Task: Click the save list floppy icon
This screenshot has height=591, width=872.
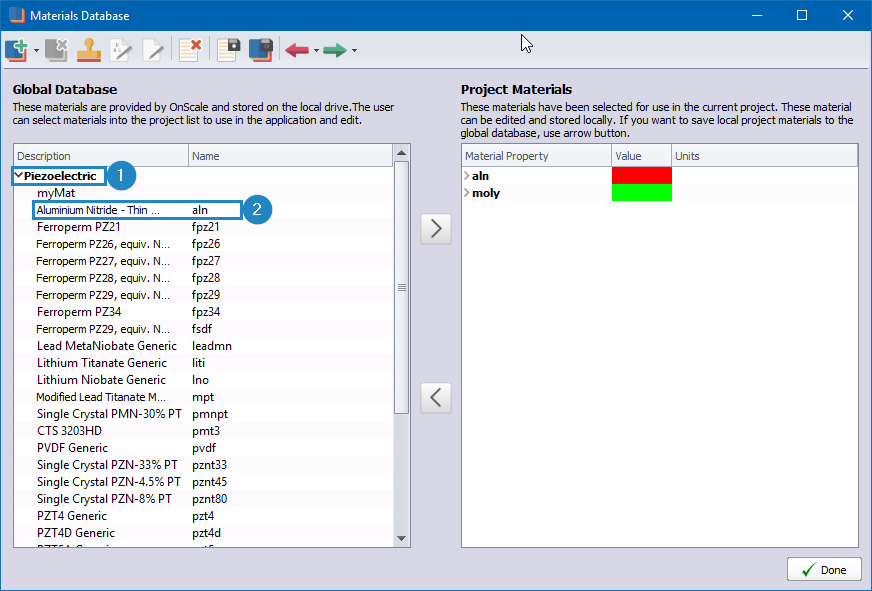Action: pyautogui.click(x=229, y=50)
